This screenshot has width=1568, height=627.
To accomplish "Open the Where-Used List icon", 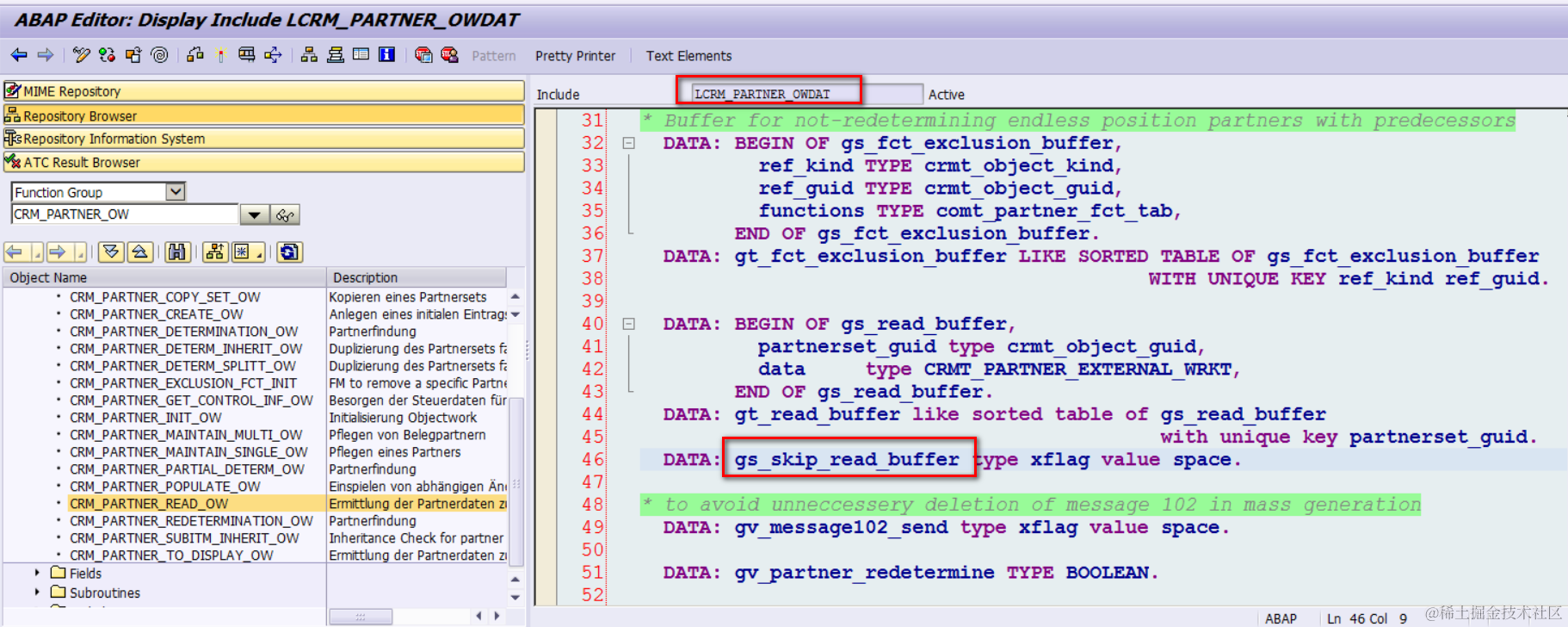I will [x=195, y=55].
